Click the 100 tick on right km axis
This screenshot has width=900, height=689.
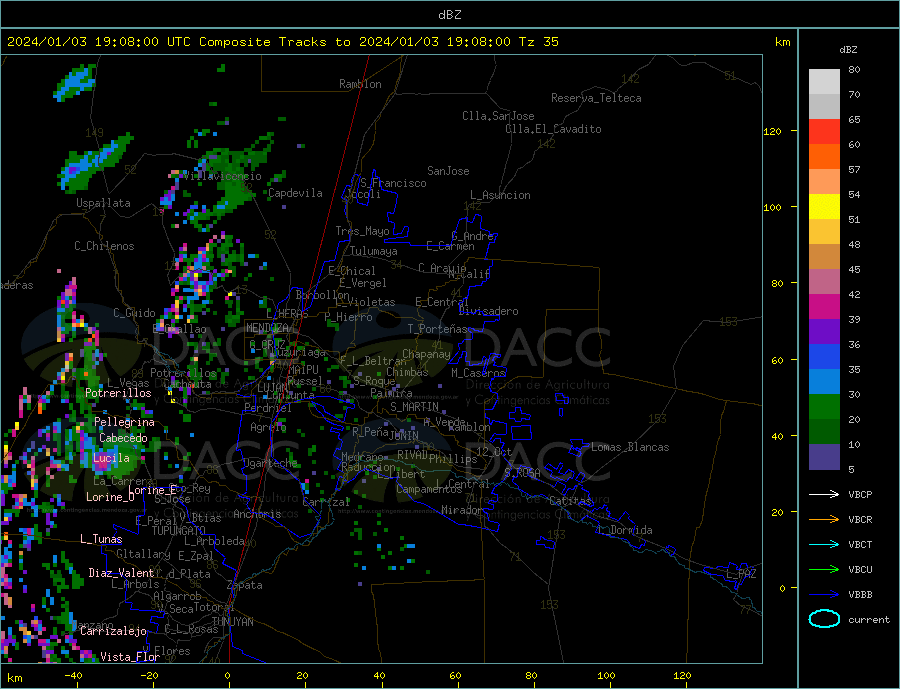772,207
